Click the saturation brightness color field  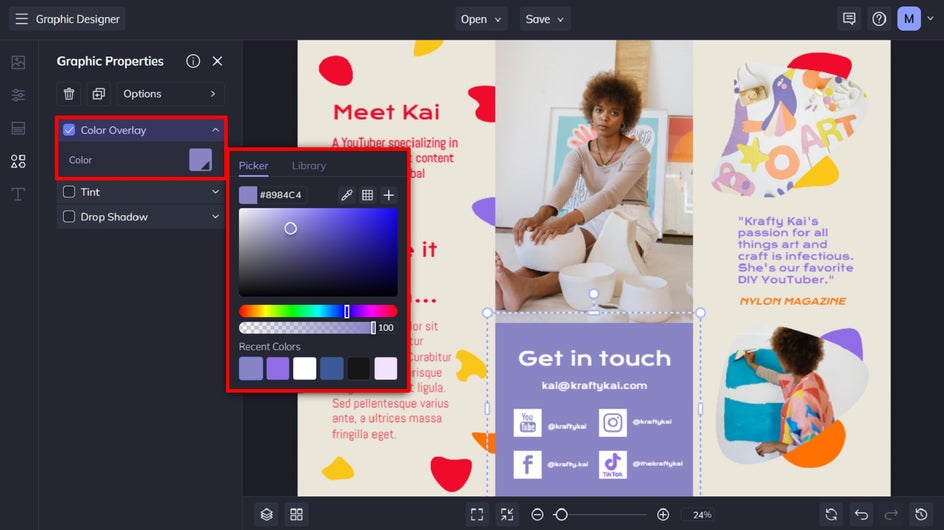pyautogui.click(x=318, y=252)
